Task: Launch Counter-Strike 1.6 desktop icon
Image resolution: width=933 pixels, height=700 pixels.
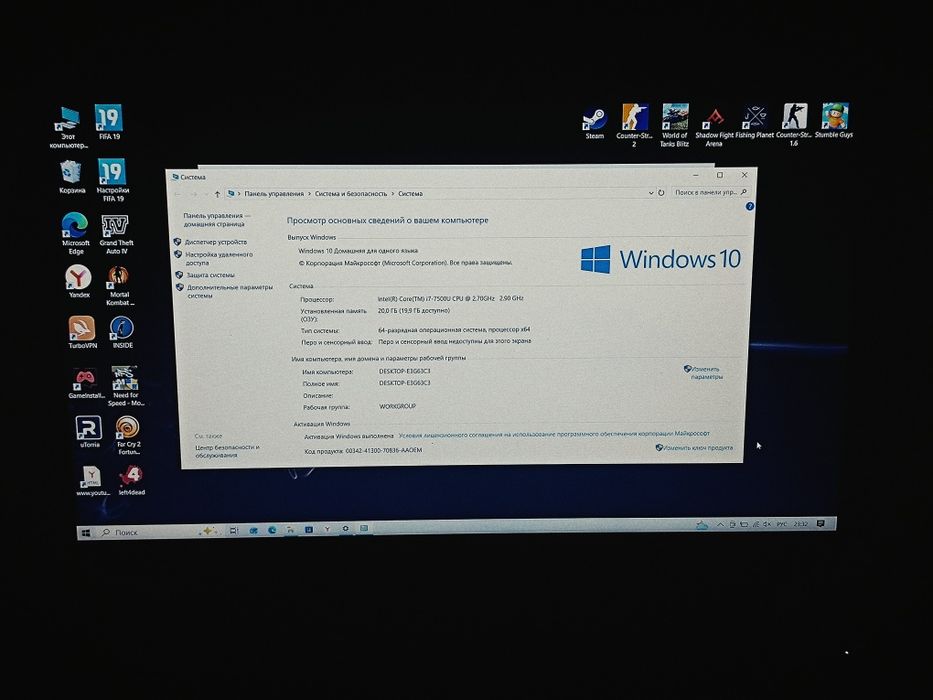Action: [794, 124]
